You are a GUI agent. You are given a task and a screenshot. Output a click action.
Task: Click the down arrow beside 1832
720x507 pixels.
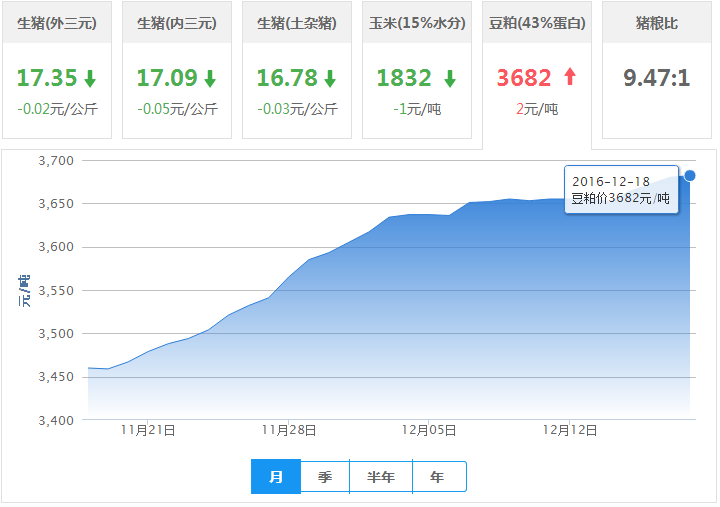click(450, 79)
